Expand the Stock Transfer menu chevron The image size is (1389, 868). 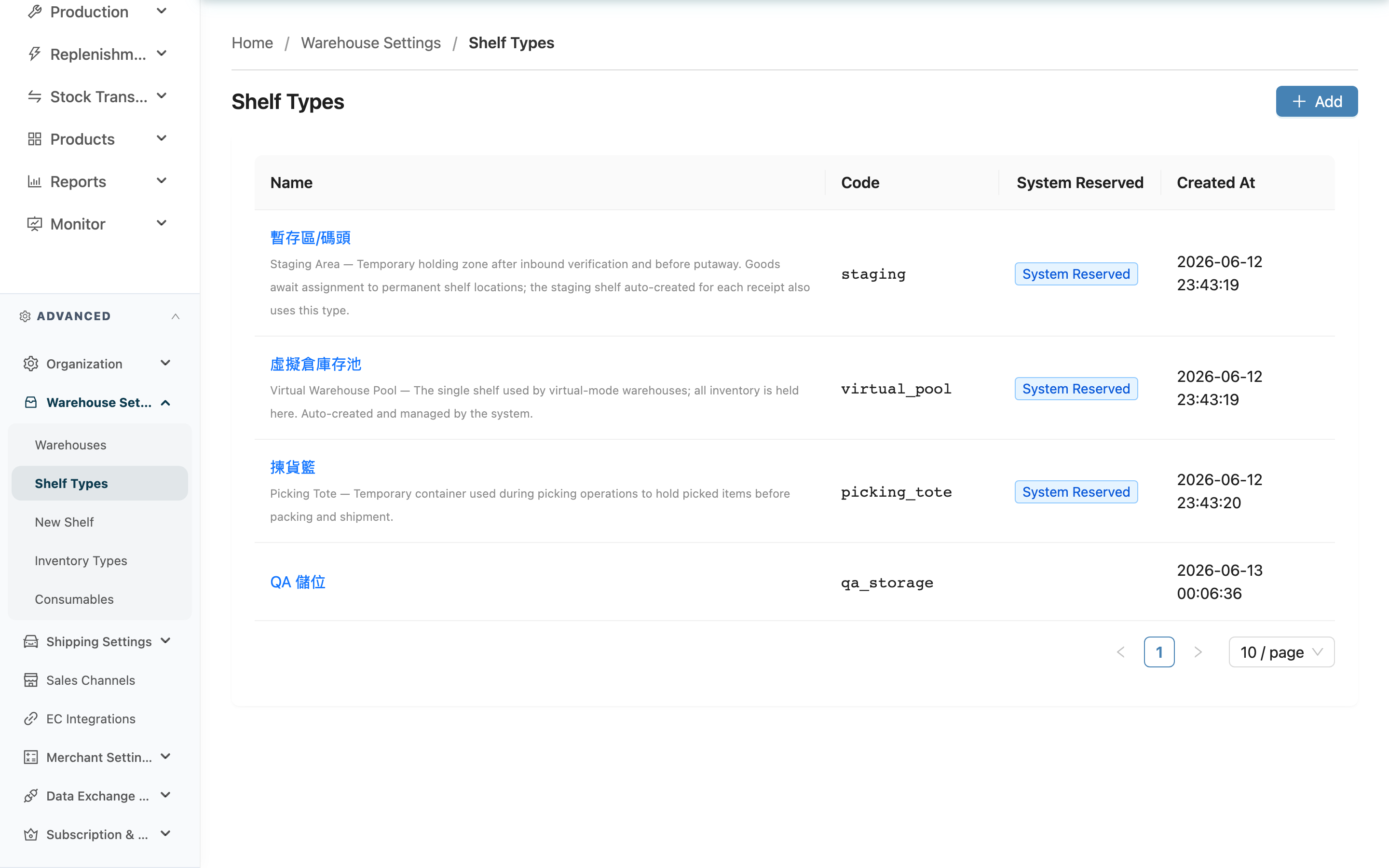[162, 96]
